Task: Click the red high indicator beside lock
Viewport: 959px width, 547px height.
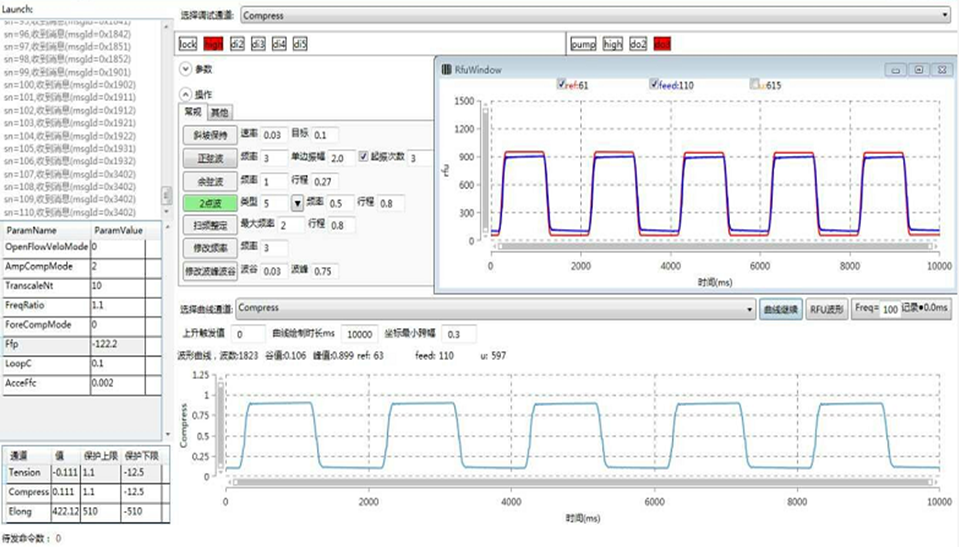Action: (213, 45)
